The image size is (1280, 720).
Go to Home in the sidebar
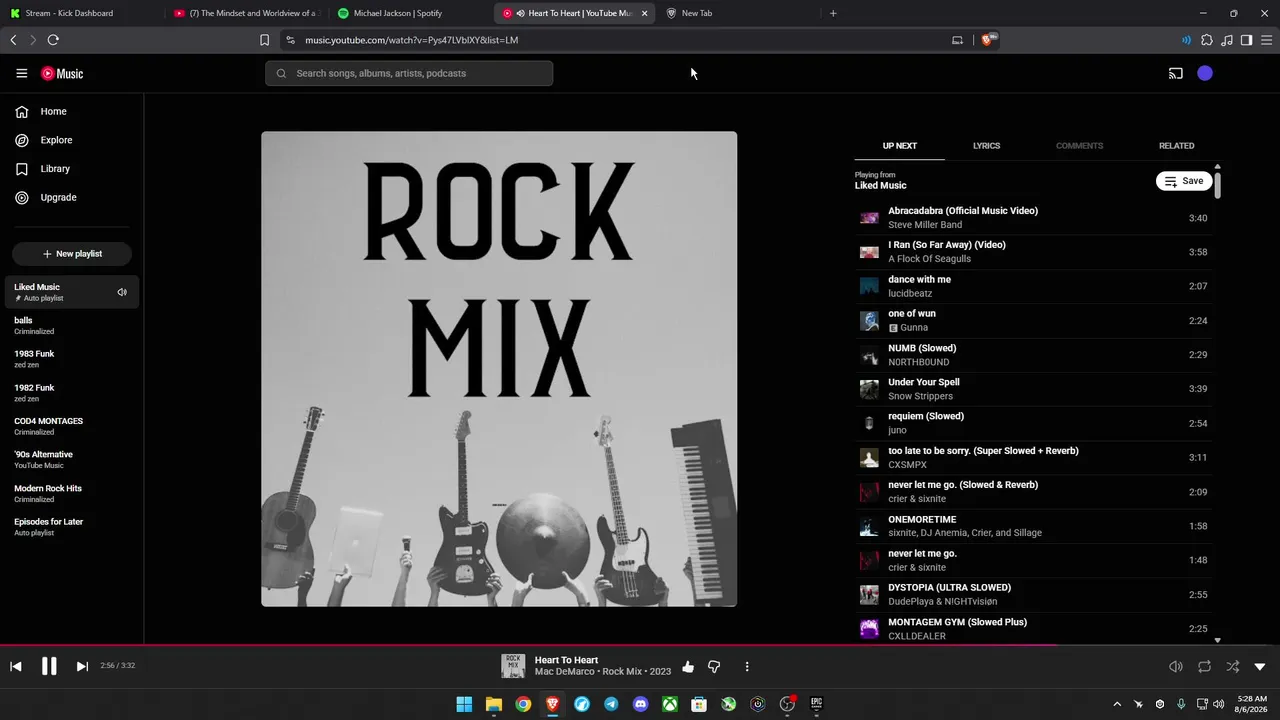[x=72, y=111]
